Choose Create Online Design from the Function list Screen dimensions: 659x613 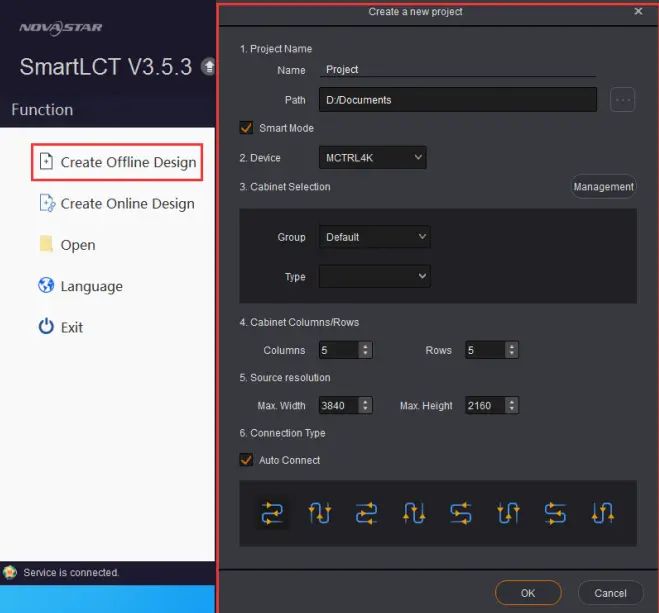click(117, 203)
